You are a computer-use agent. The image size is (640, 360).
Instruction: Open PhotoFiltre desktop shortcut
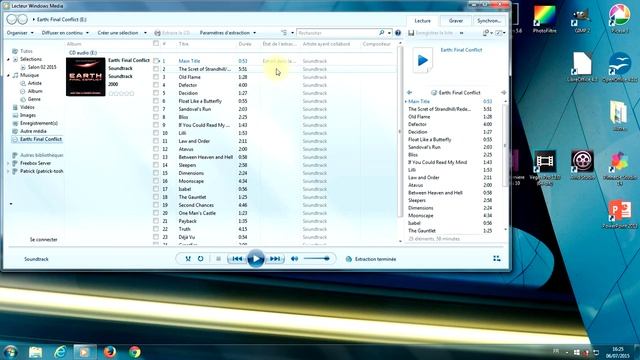(x=545, y=19)
